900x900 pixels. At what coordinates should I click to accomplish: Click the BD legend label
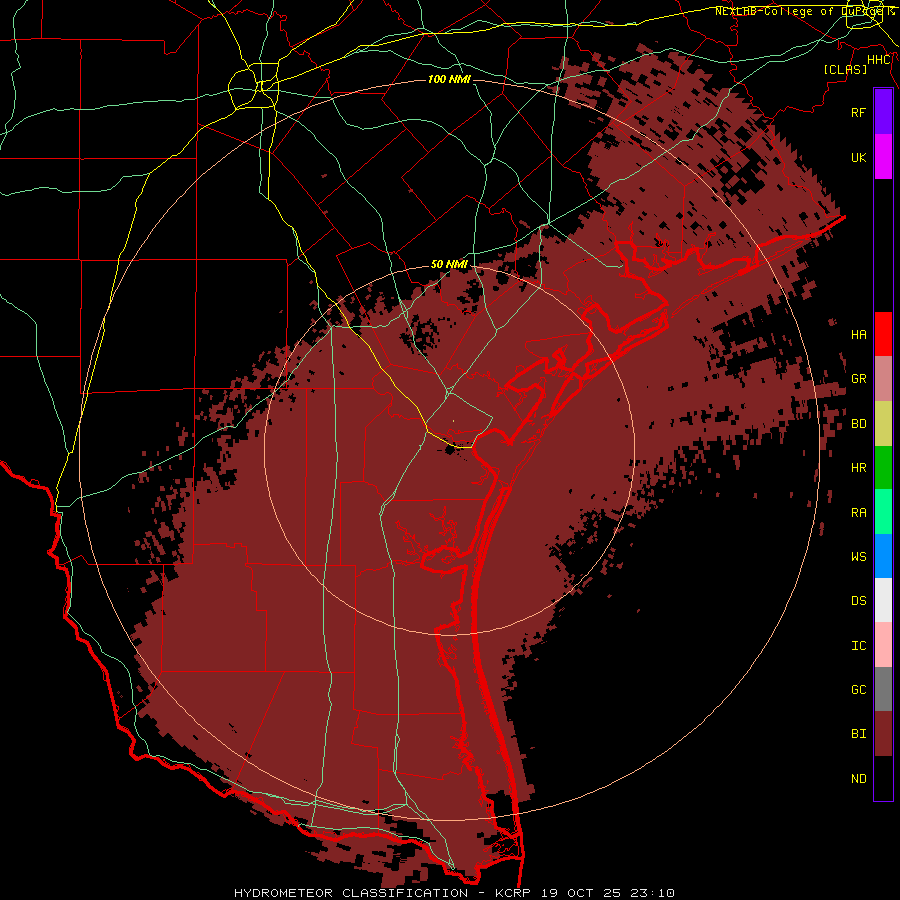[859, 424]
